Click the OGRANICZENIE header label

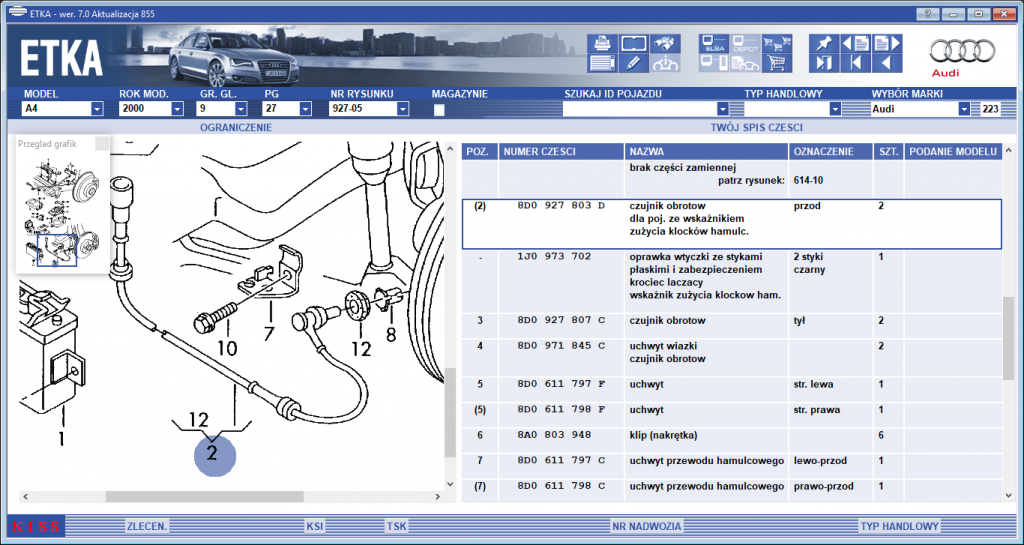point(236,127)
